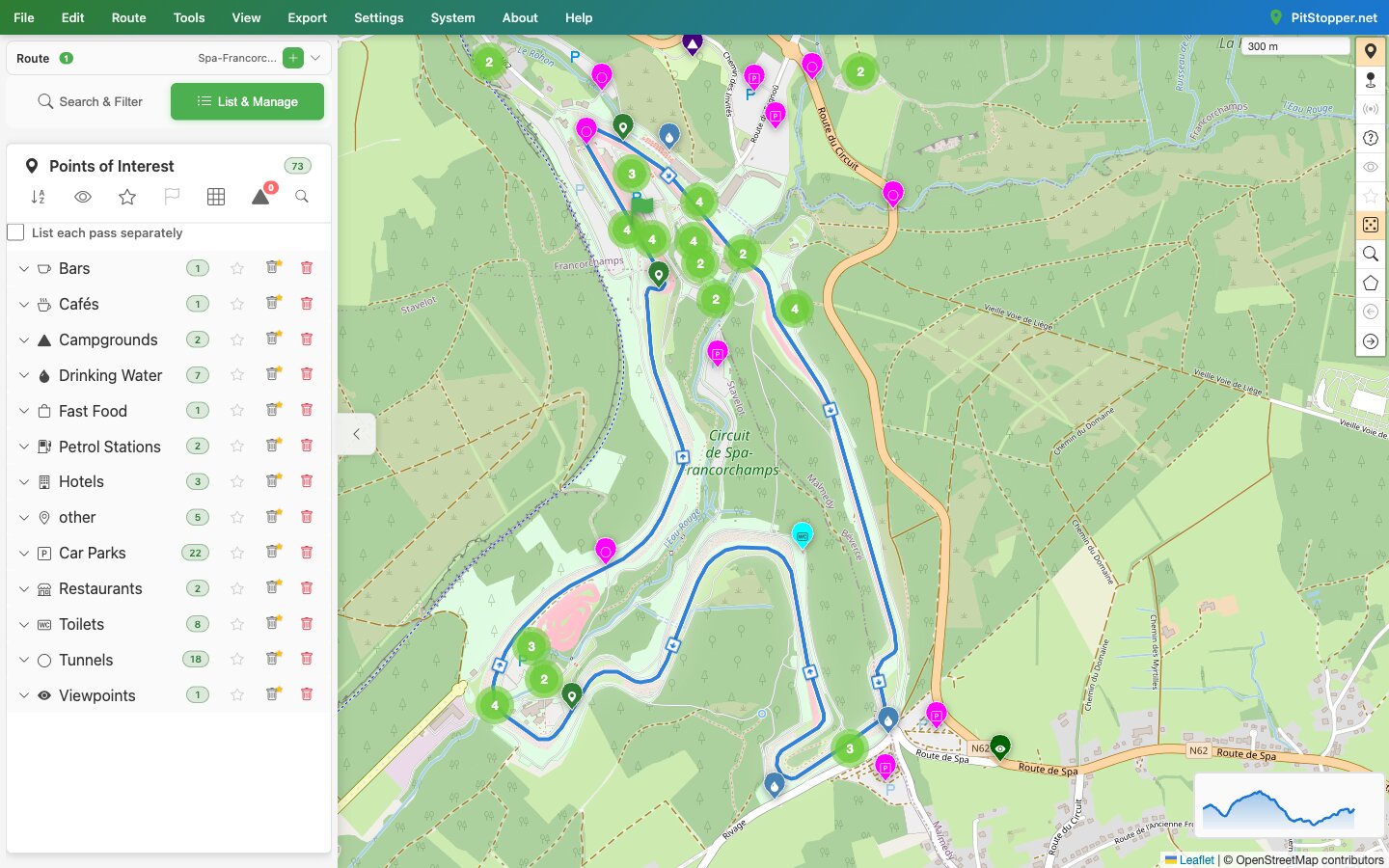Click the A-Z sort icon under Points of Interest
Viewport: 1389px width, 868px height.
[x=39, y=197]
